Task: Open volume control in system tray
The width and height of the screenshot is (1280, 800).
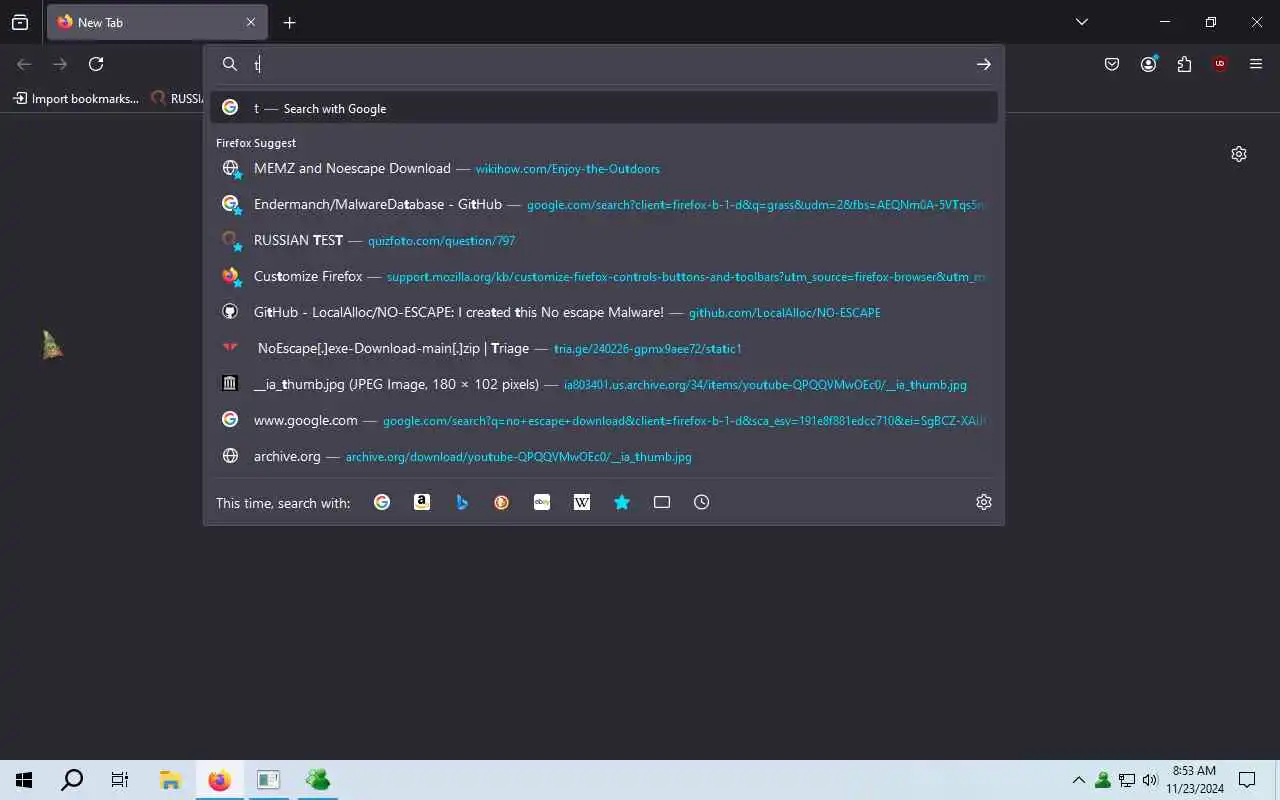Action: coord(1150,780)
